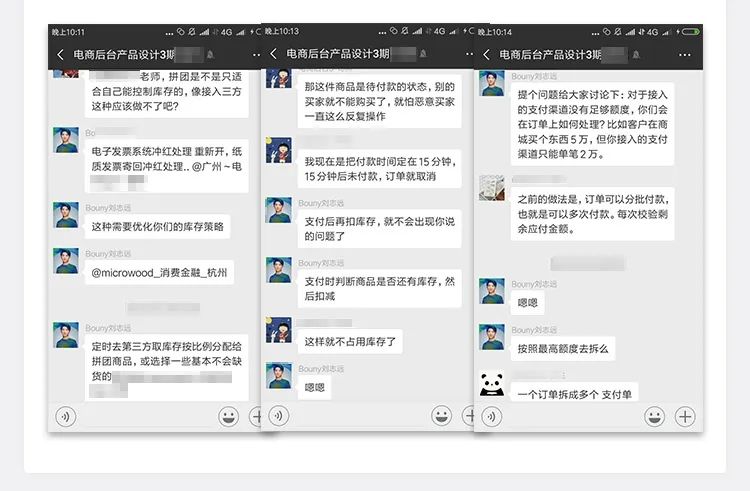
Task: Tap group title 电商后台产品设计3期 in 10:13 chat
Action: pos(337,54)
